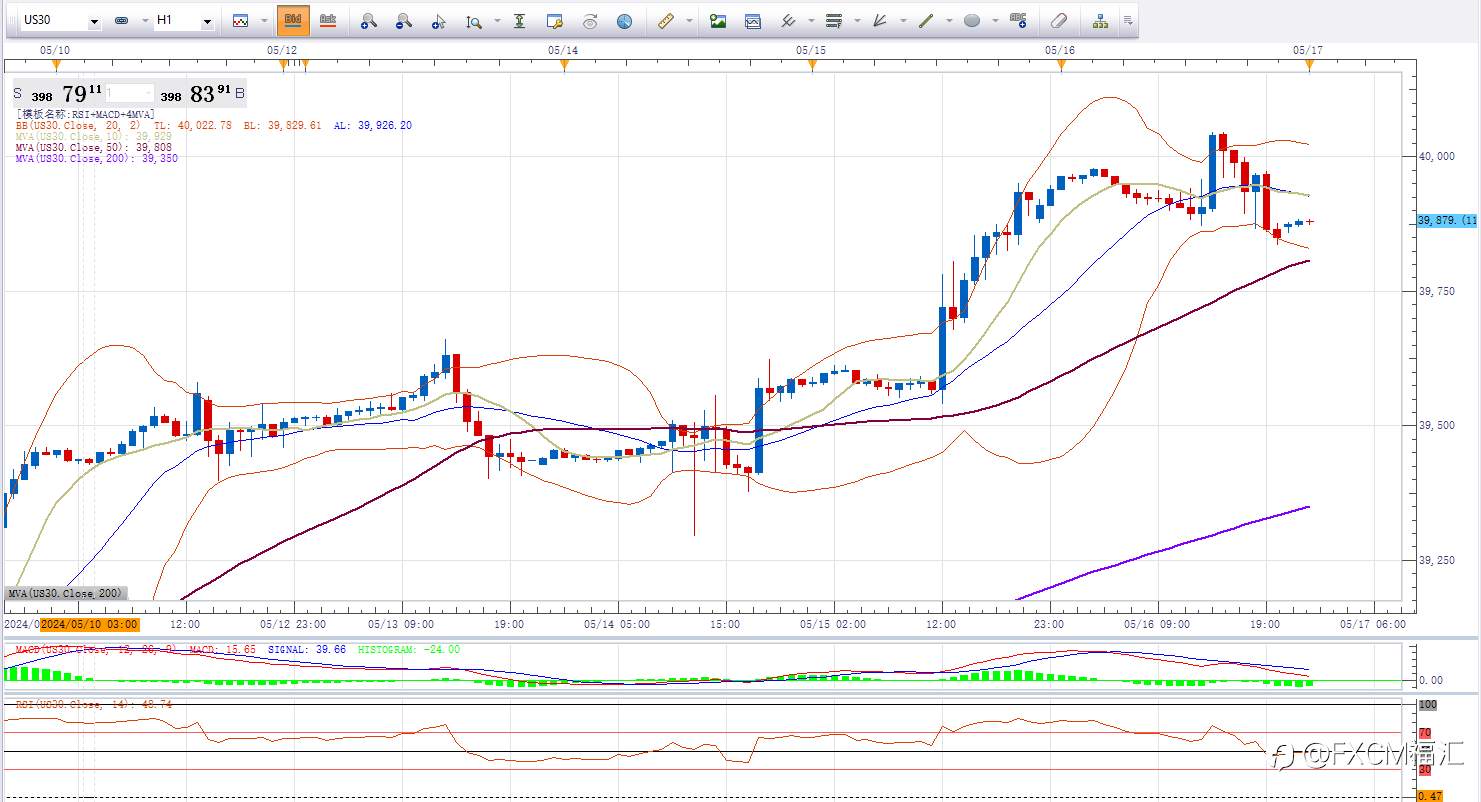
Task: Click the sell price 398 79
Action: pos(67,94)
